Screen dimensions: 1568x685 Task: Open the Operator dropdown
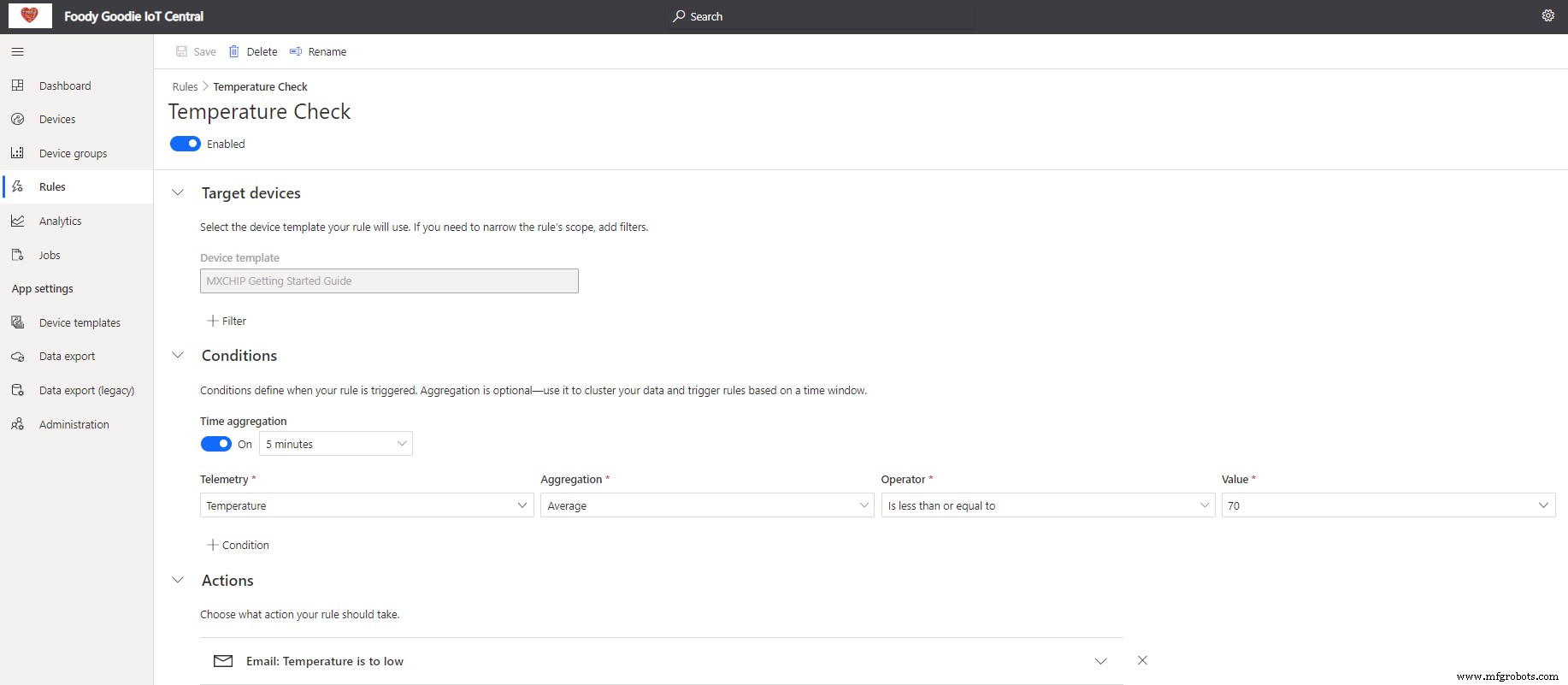pyautogui.click(x=1047, y=505)
